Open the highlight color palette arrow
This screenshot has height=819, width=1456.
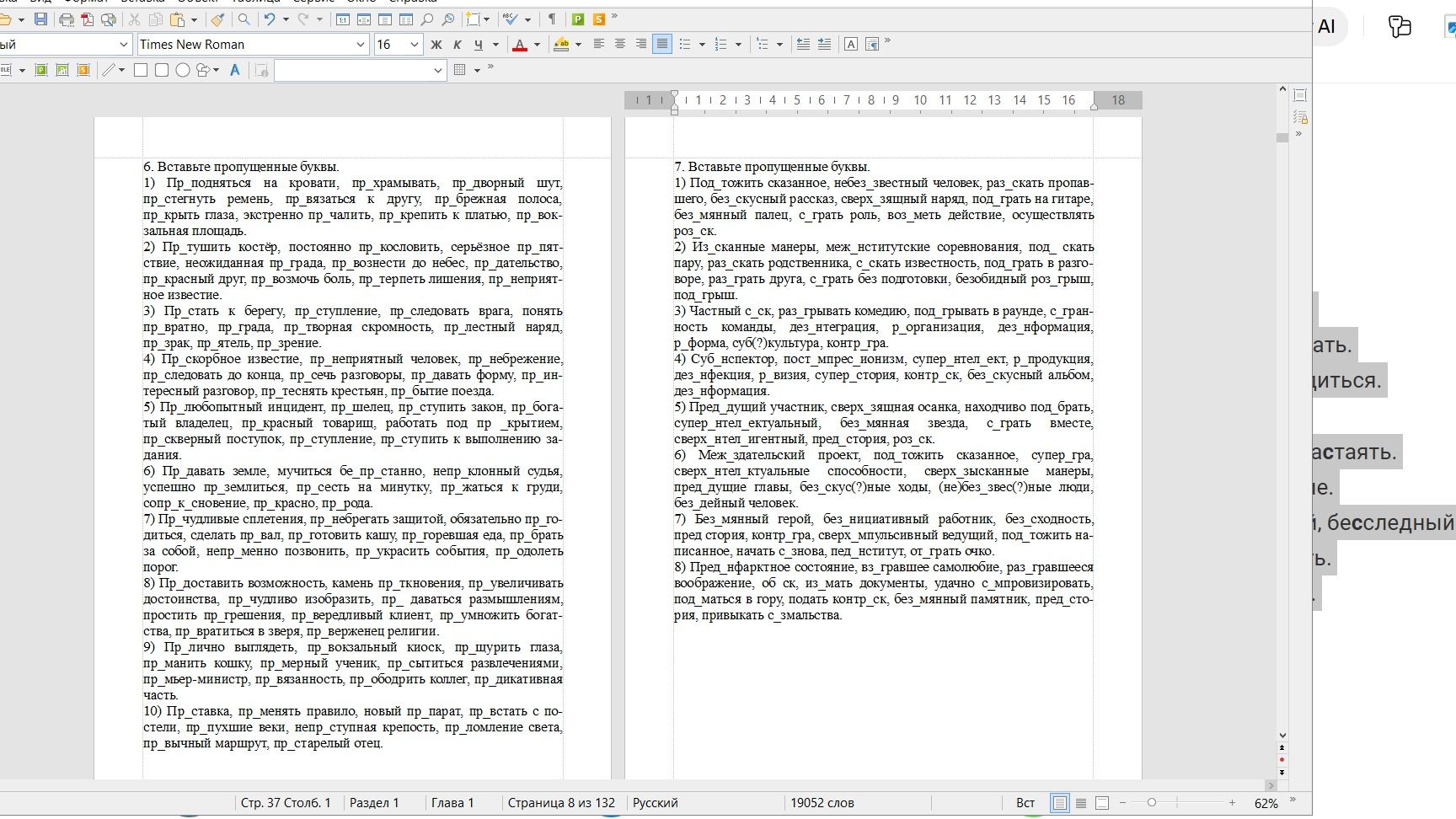point(578,45)
